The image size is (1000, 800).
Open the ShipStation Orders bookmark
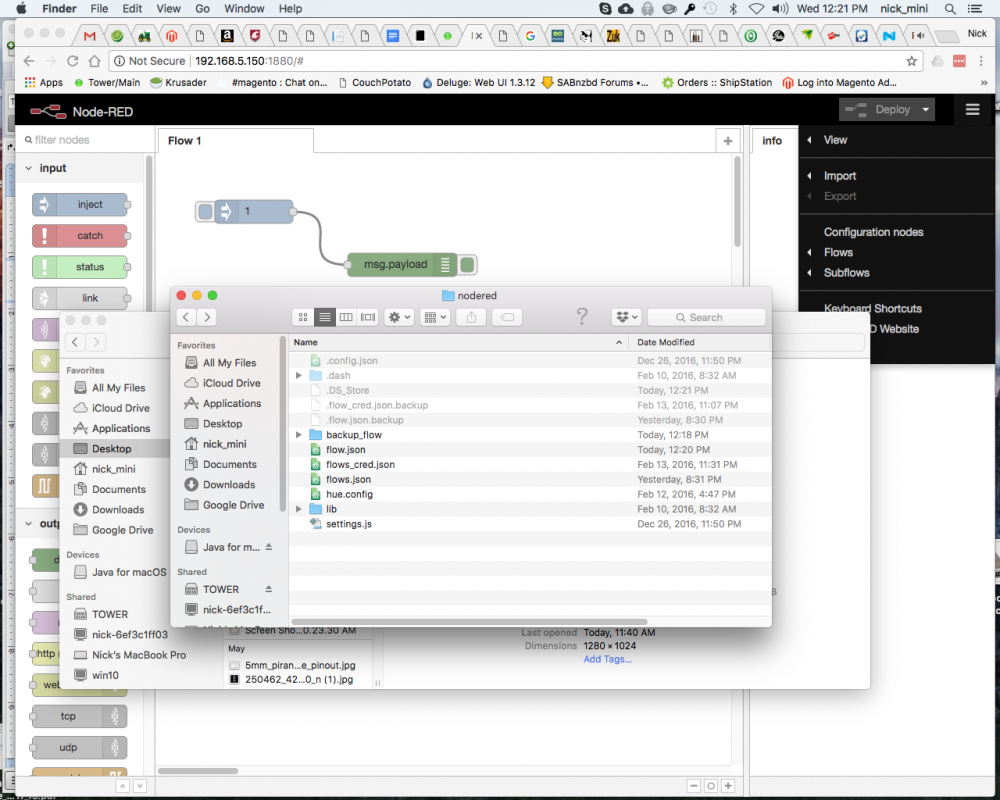coord(717,83)
